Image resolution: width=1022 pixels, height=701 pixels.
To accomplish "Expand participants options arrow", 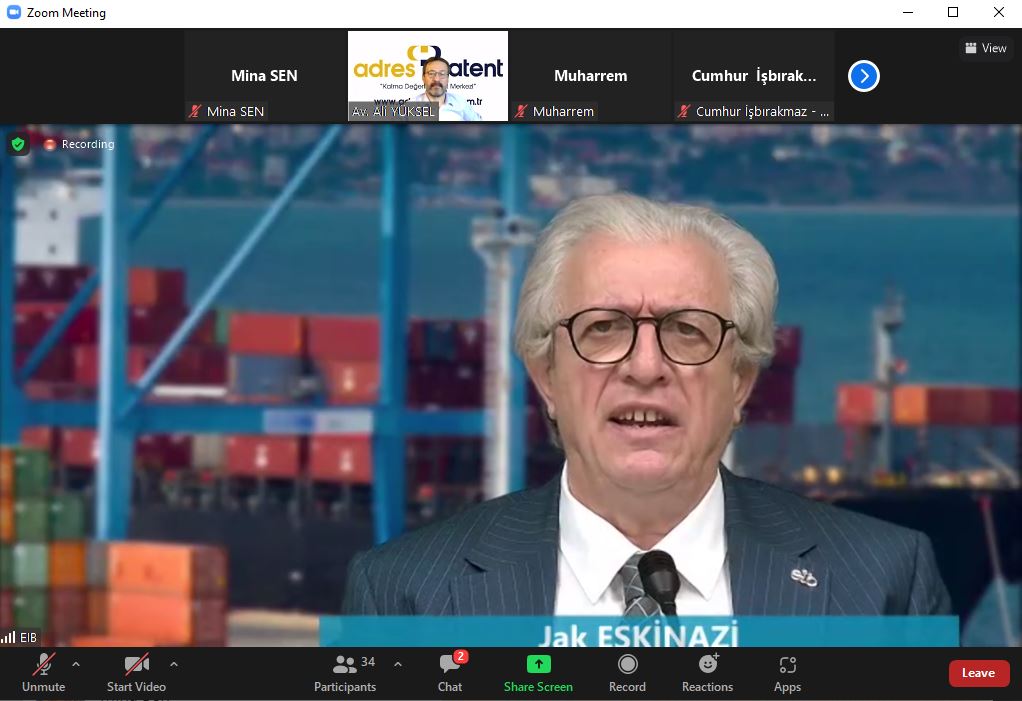I will [x=398, y=665].
